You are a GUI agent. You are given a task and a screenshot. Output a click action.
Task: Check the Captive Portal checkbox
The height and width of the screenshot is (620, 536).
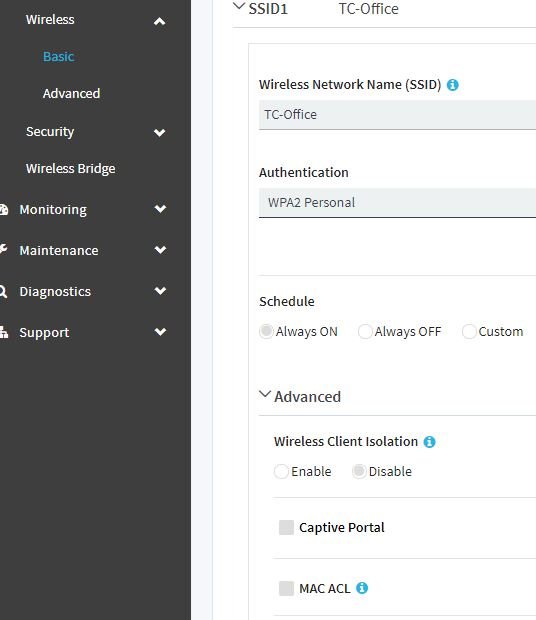[286, 527]
